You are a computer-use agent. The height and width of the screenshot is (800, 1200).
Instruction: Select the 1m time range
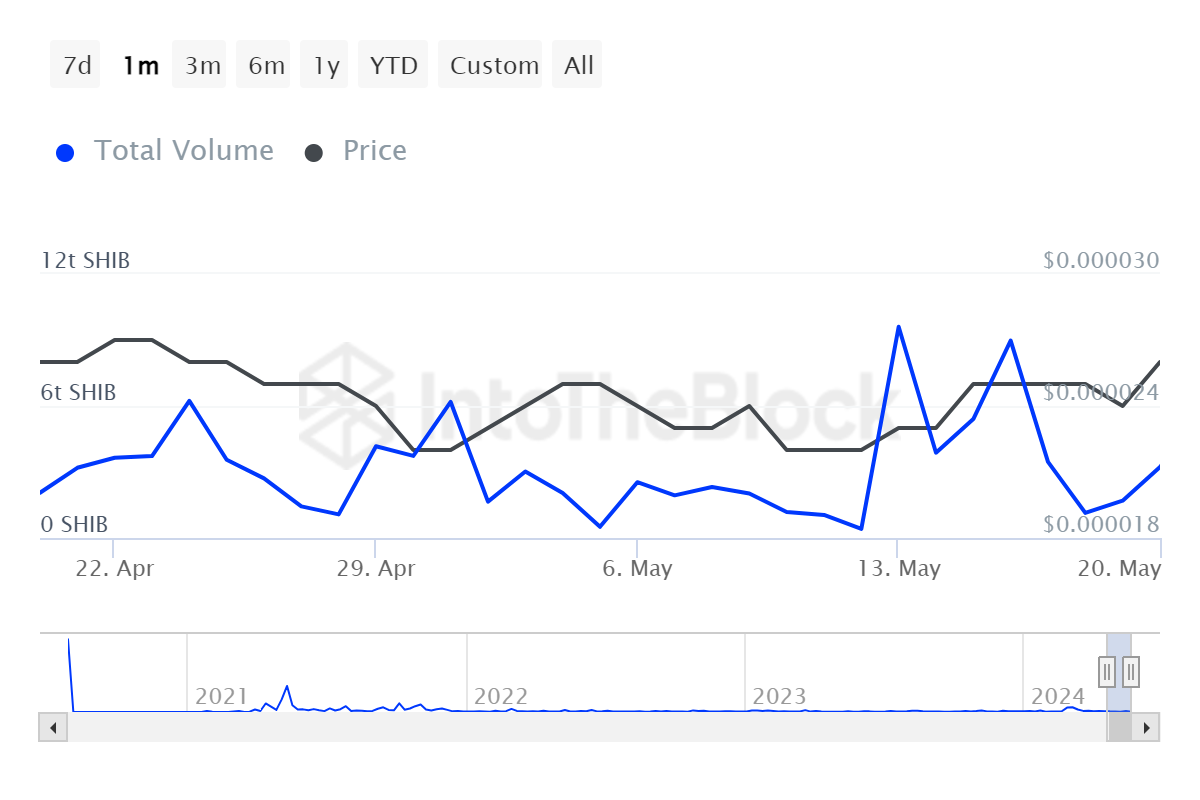[140, 66]
